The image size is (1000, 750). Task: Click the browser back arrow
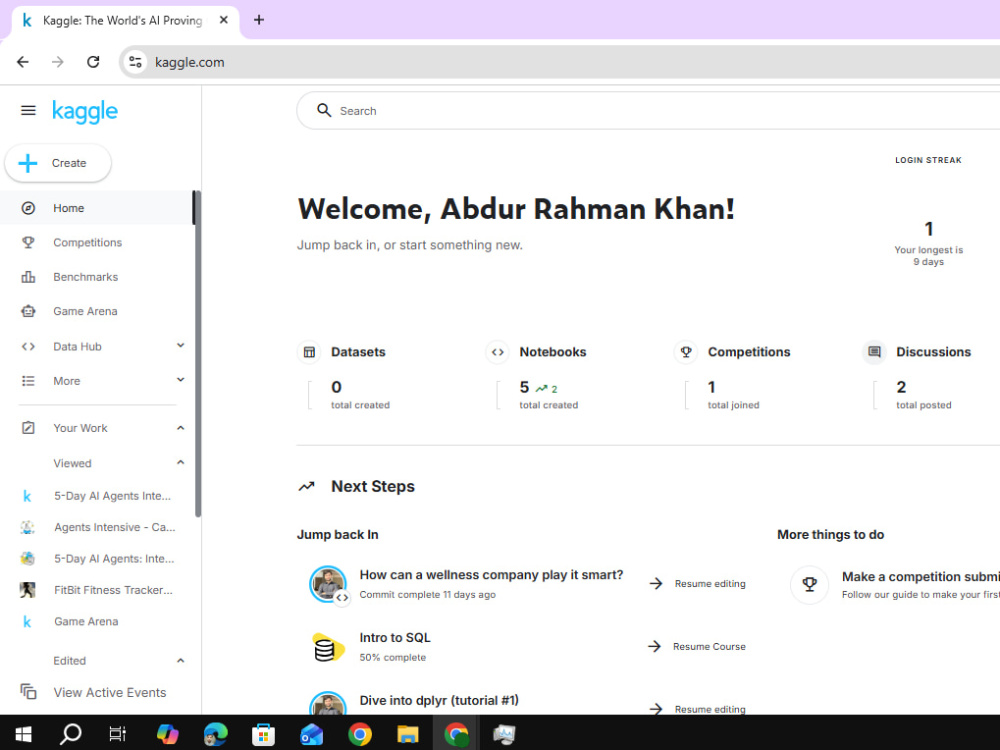point(23,62)
